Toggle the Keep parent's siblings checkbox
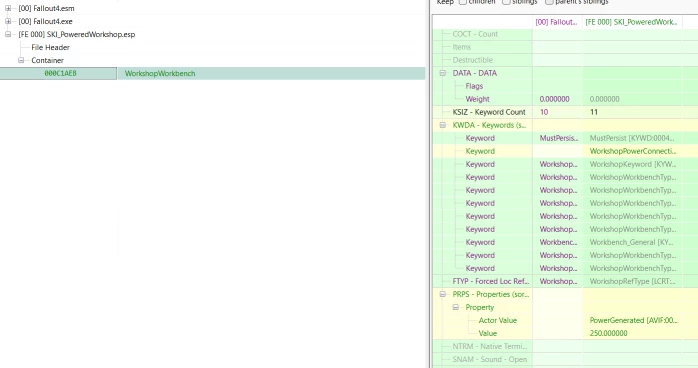Screen dimensions: 698x368 [x=549, y=2]
